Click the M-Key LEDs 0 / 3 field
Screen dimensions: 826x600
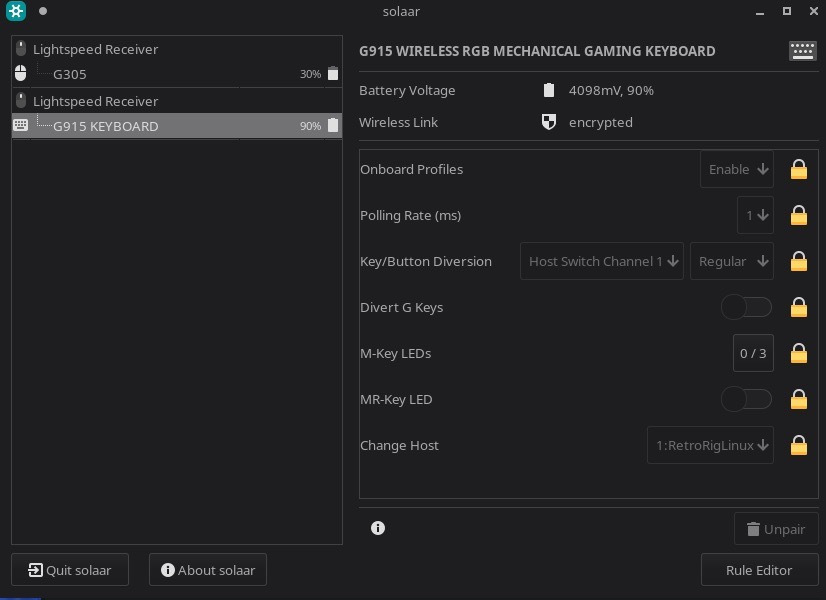pyautogui.click(x=752, y=353)
